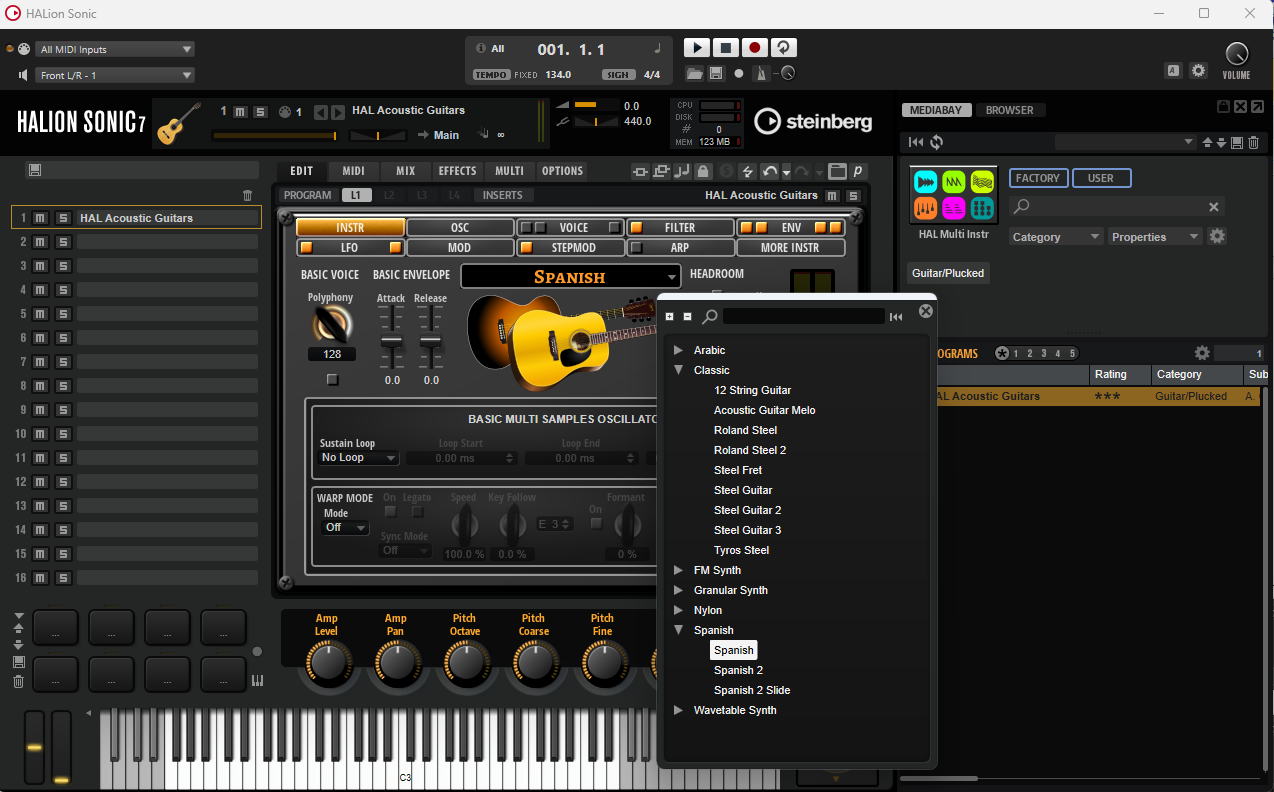Click the small keyboard icon by pads
This screenshot has width=1274, height=792.
257,681
